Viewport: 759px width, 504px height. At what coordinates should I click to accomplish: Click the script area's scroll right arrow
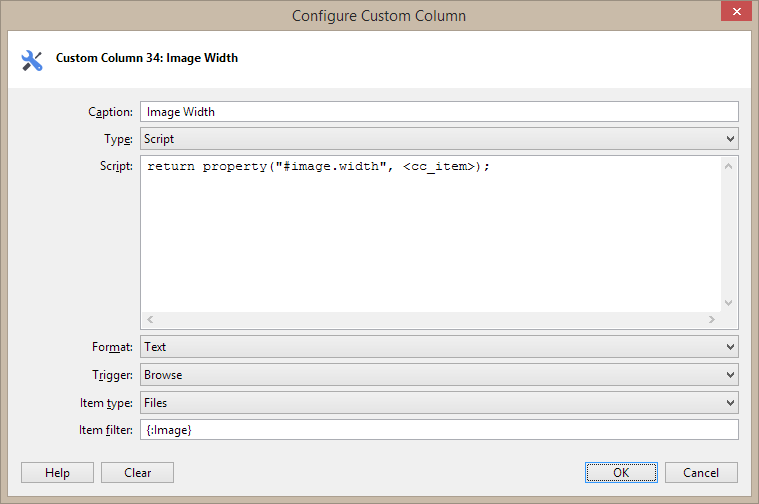pyautogui.click(x=711, y=320)
